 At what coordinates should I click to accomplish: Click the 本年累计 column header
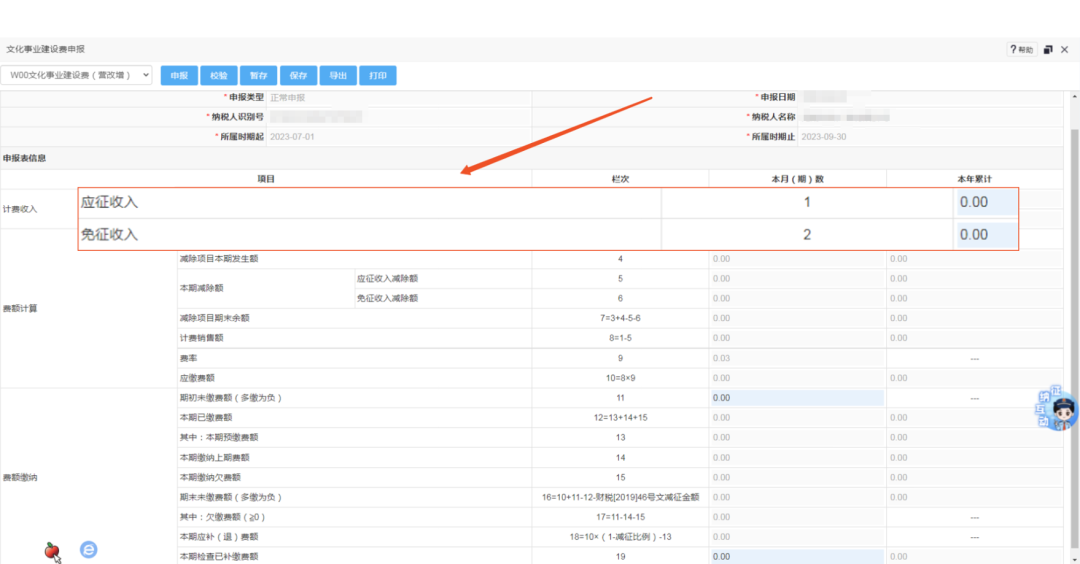click(975, 179)
